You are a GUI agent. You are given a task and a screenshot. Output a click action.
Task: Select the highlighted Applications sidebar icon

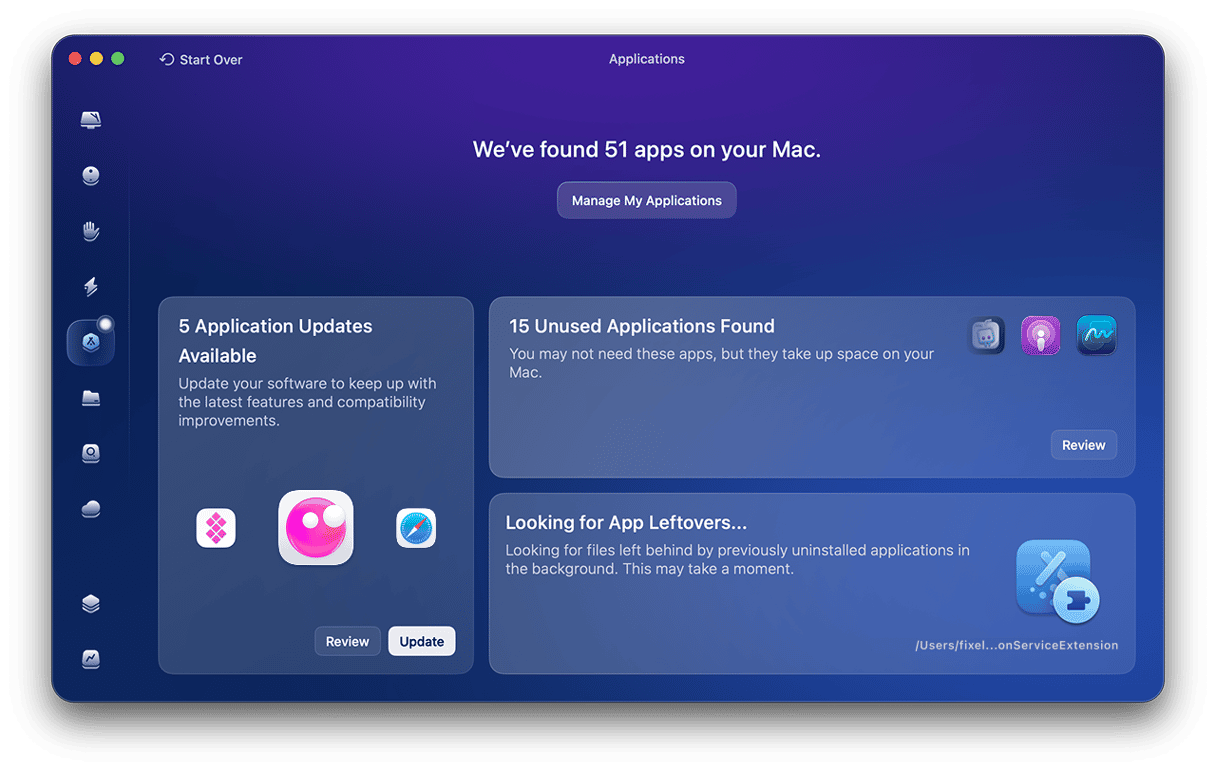(x=91, y=342)
